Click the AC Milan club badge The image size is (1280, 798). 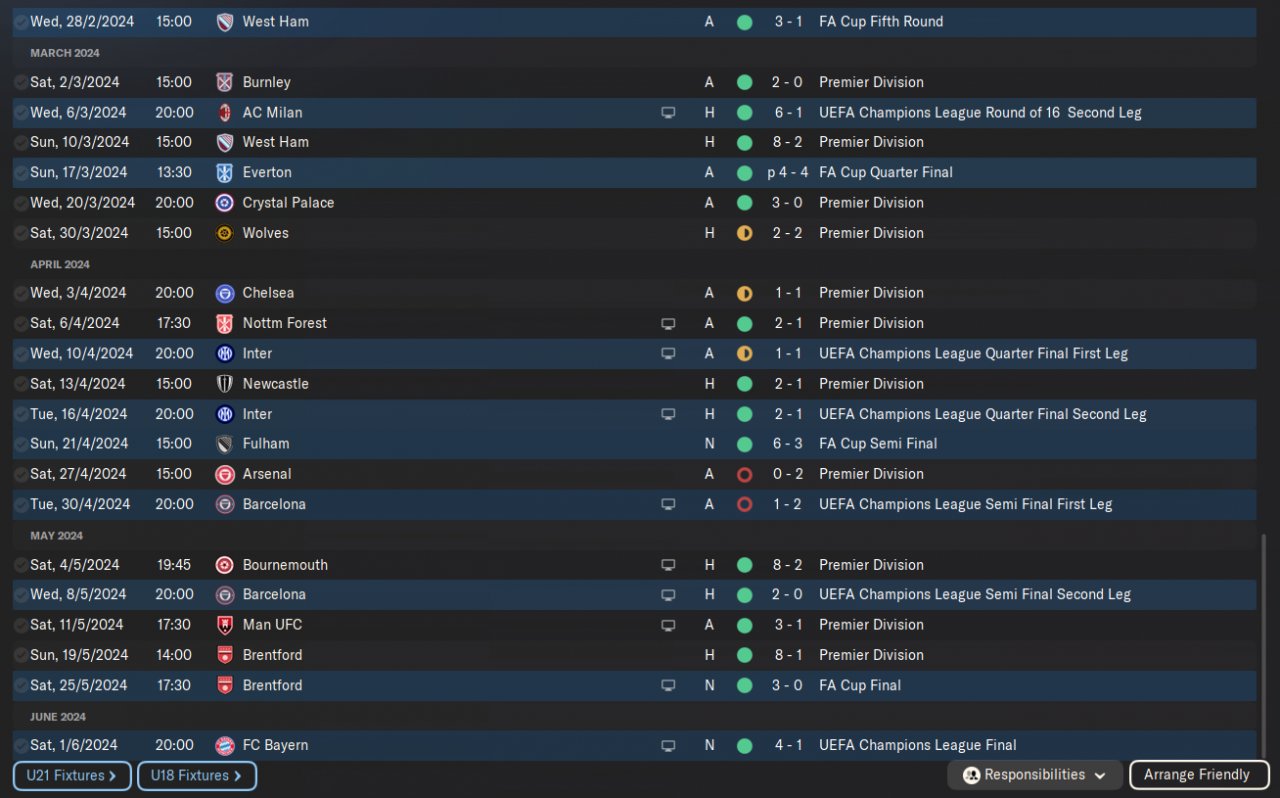point(225,113)
